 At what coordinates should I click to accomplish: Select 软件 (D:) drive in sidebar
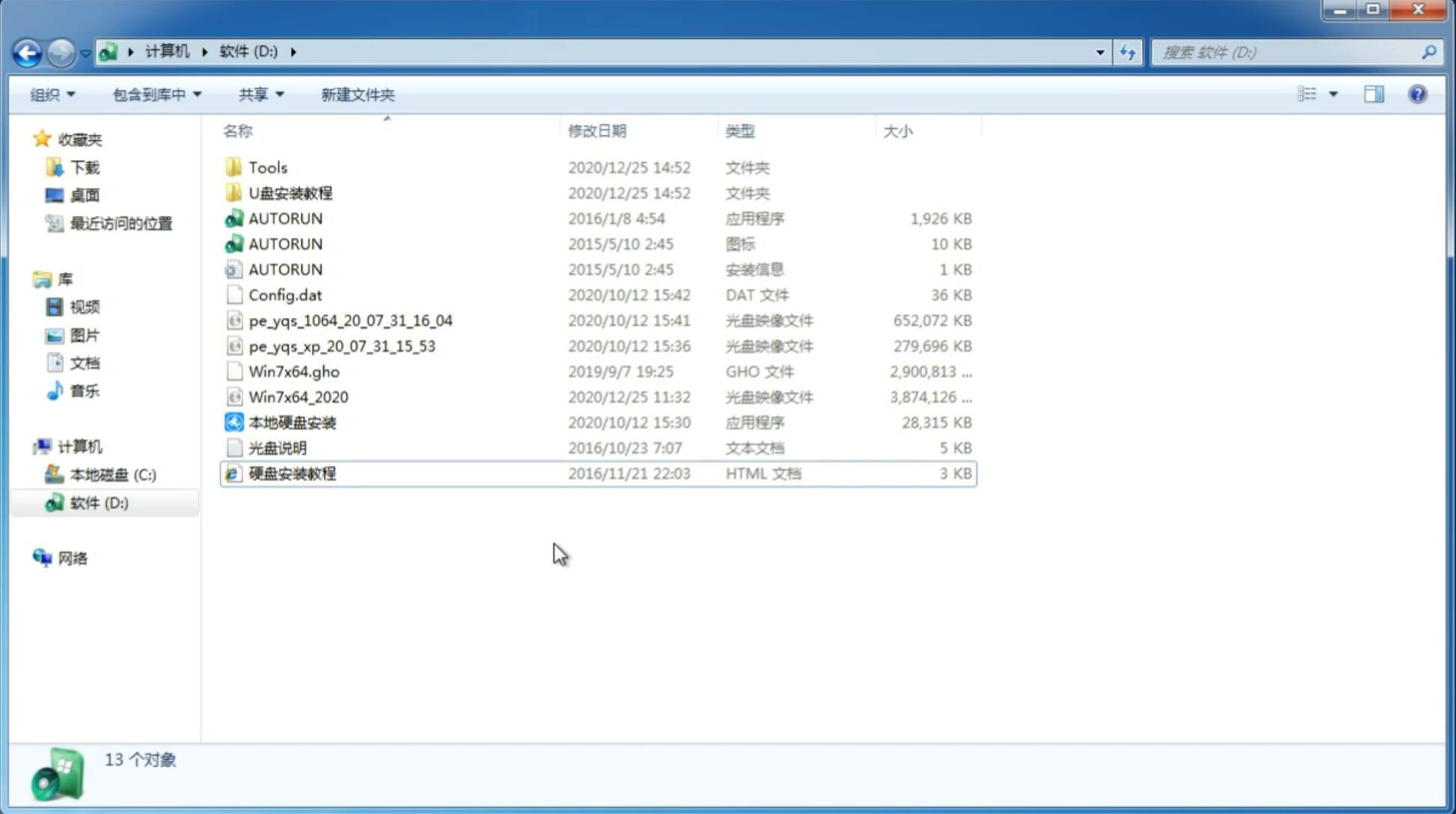click(98, 503)
